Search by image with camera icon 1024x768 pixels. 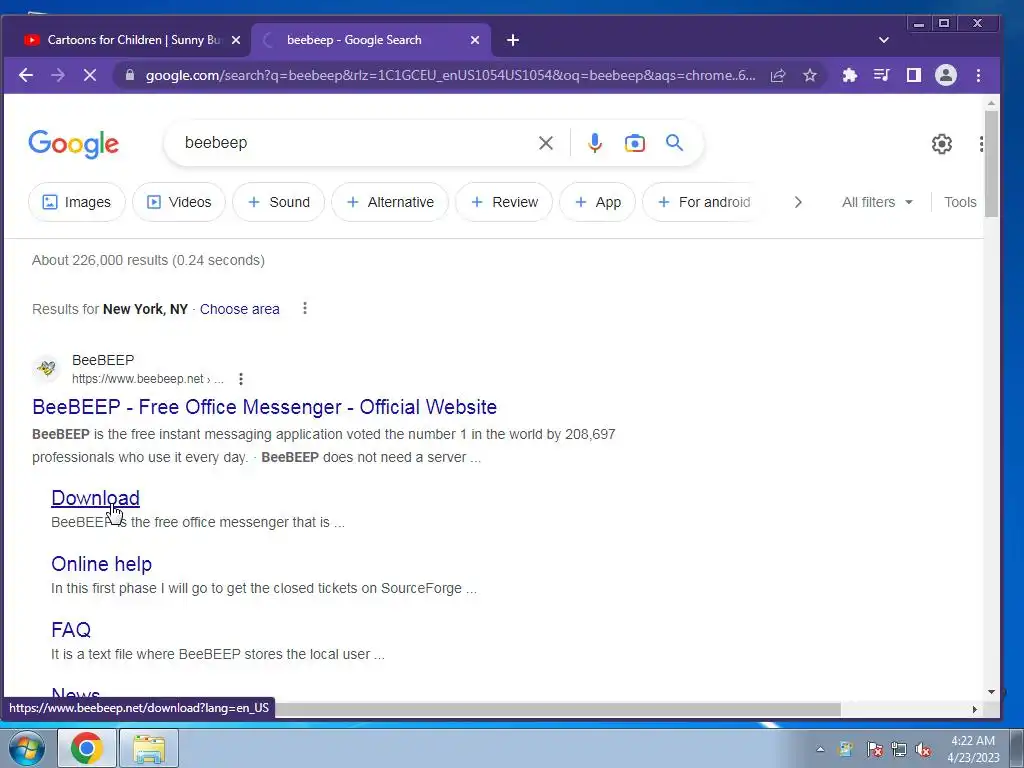634,143
